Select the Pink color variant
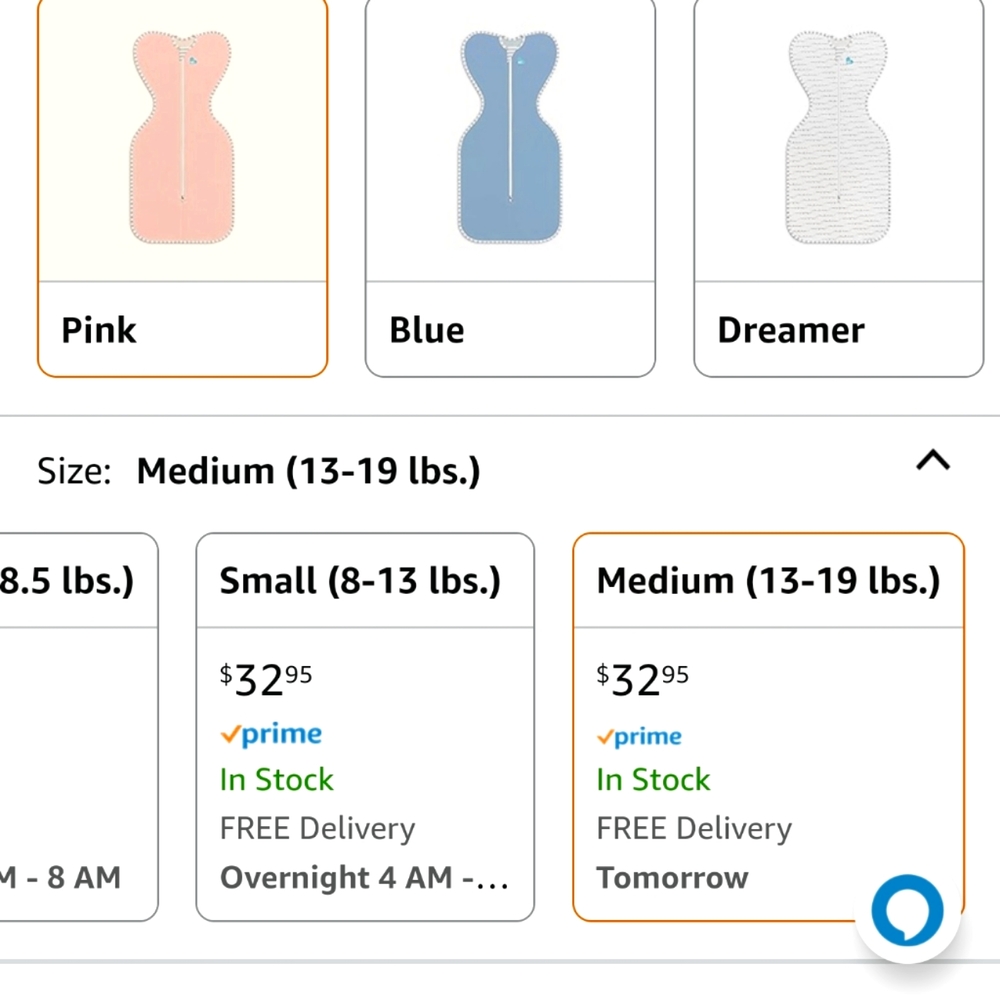Image resolution: width=1000 pixels, height=1000 pixels. [180, 190]
